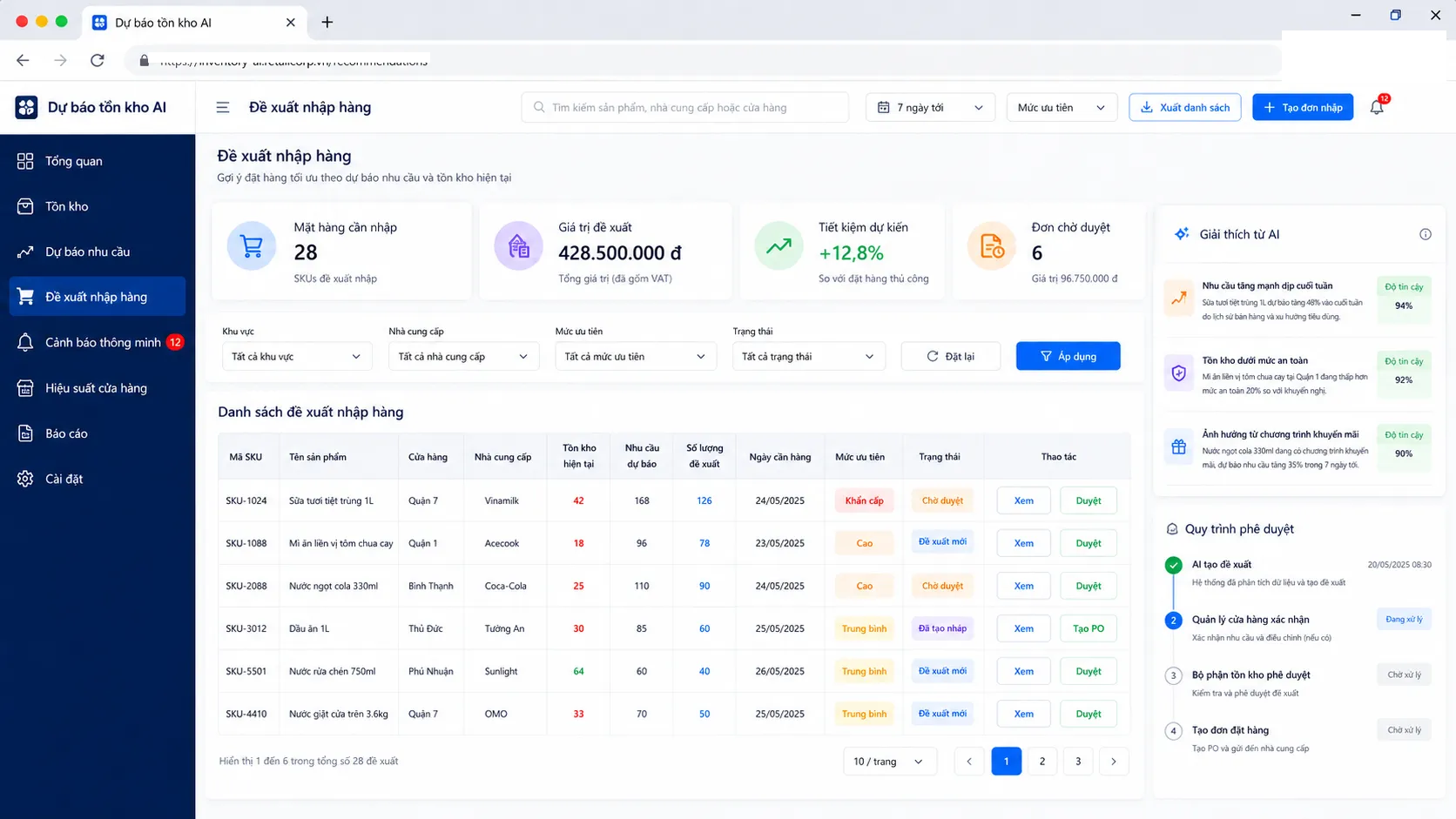
Task: Click the product search field
Action: [x=684, y=107]
